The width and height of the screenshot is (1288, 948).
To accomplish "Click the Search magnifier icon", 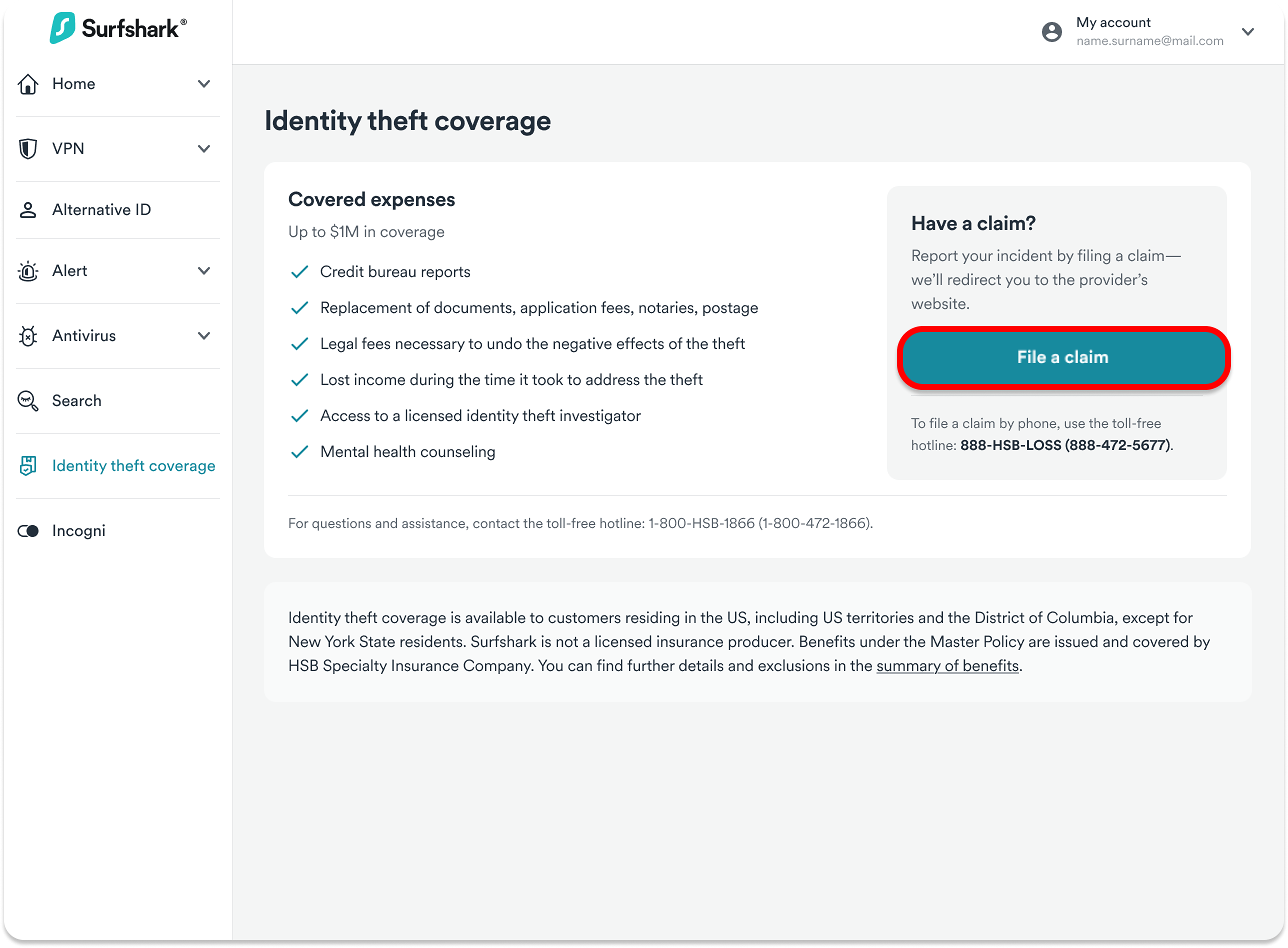I will pos(27,400).
